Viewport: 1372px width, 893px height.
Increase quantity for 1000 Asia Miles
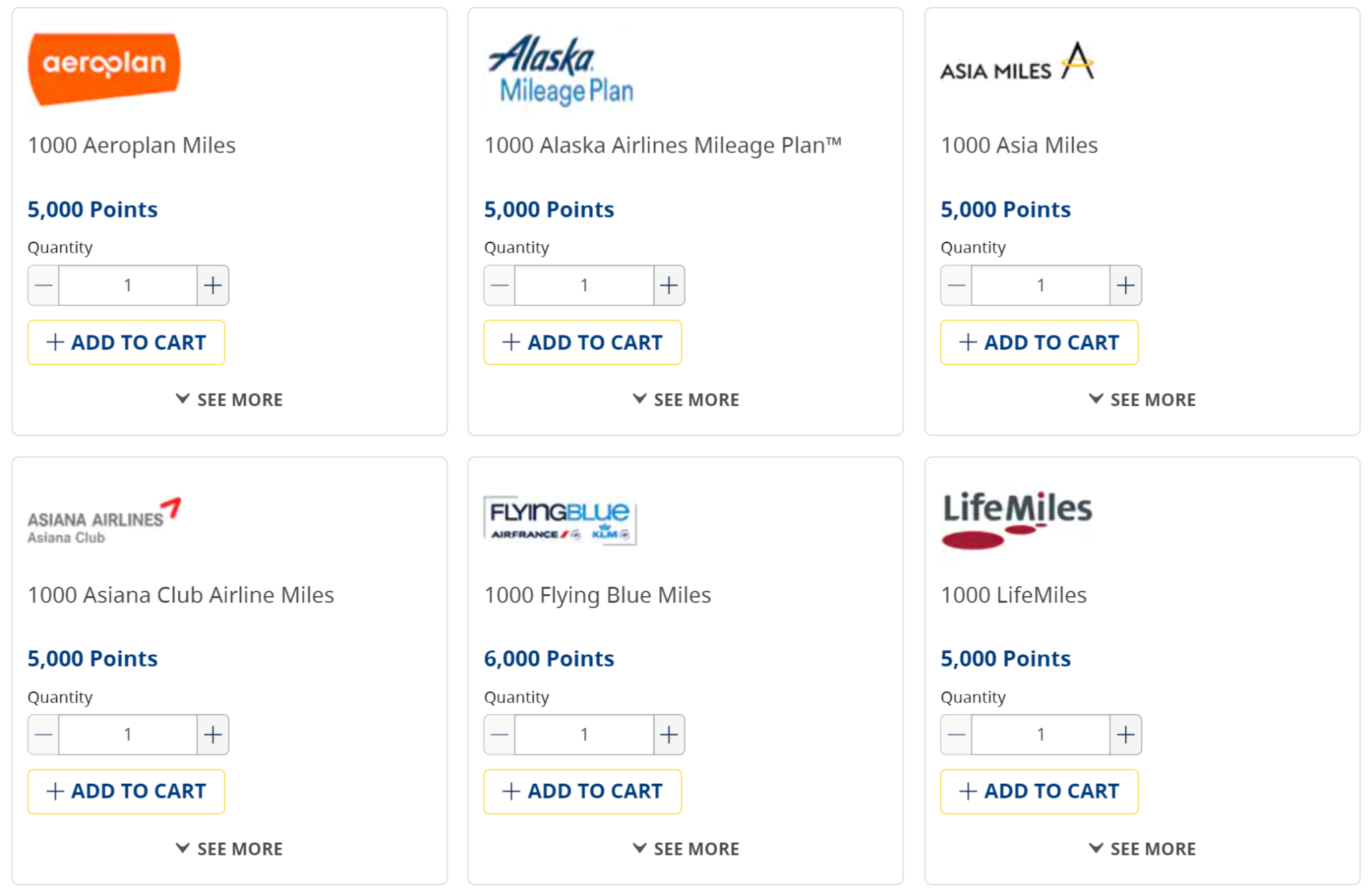[x=1125, y=285]
